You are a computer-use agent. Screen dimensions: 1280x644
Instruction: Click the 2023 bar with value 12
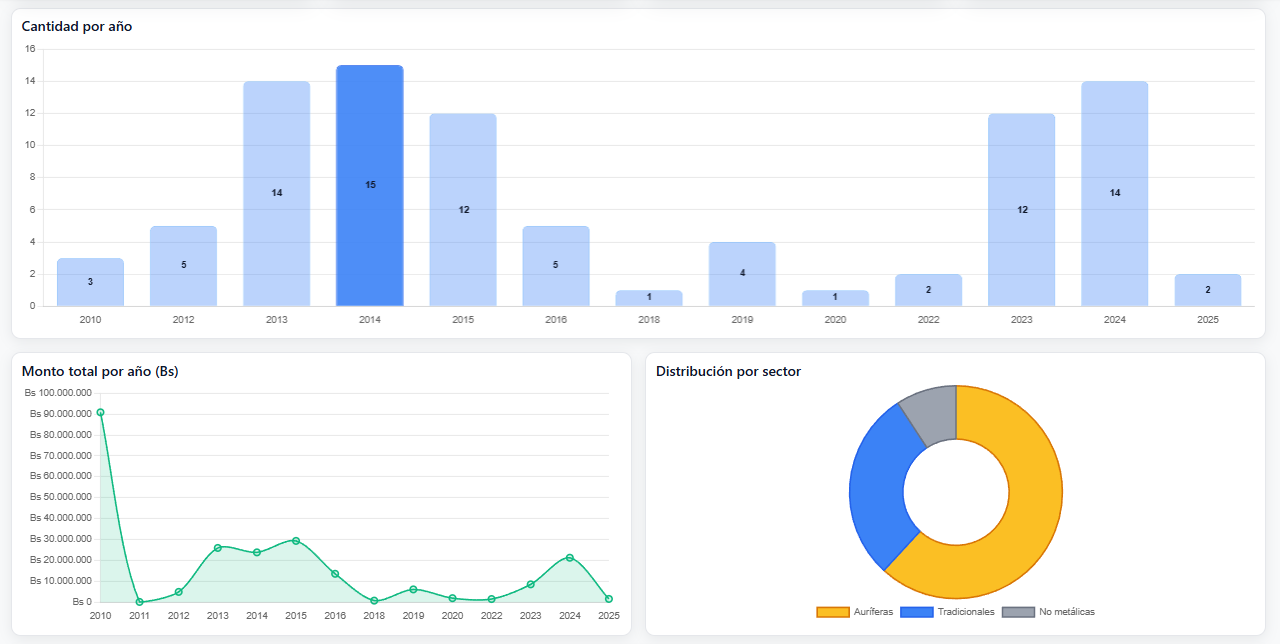1021,210
